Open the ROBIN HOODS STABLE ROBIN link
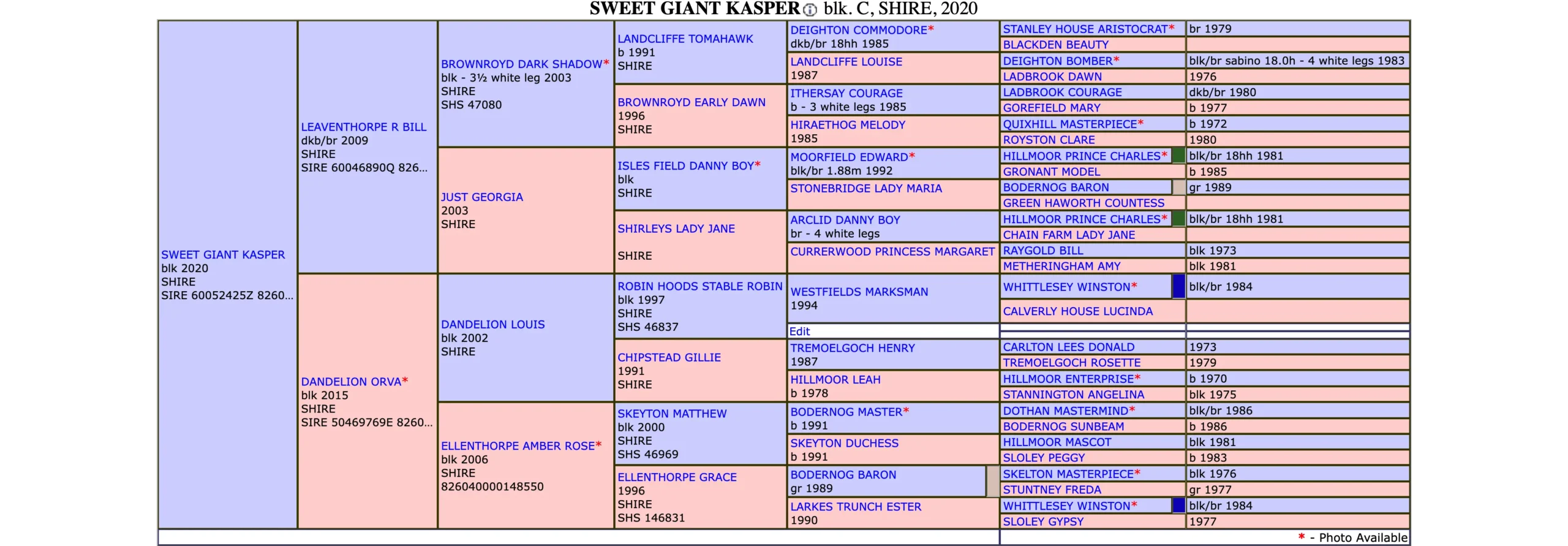Image resolution: width=1568 pixels, height=546 pixels. pyautogui.click(x=699, y=286)
